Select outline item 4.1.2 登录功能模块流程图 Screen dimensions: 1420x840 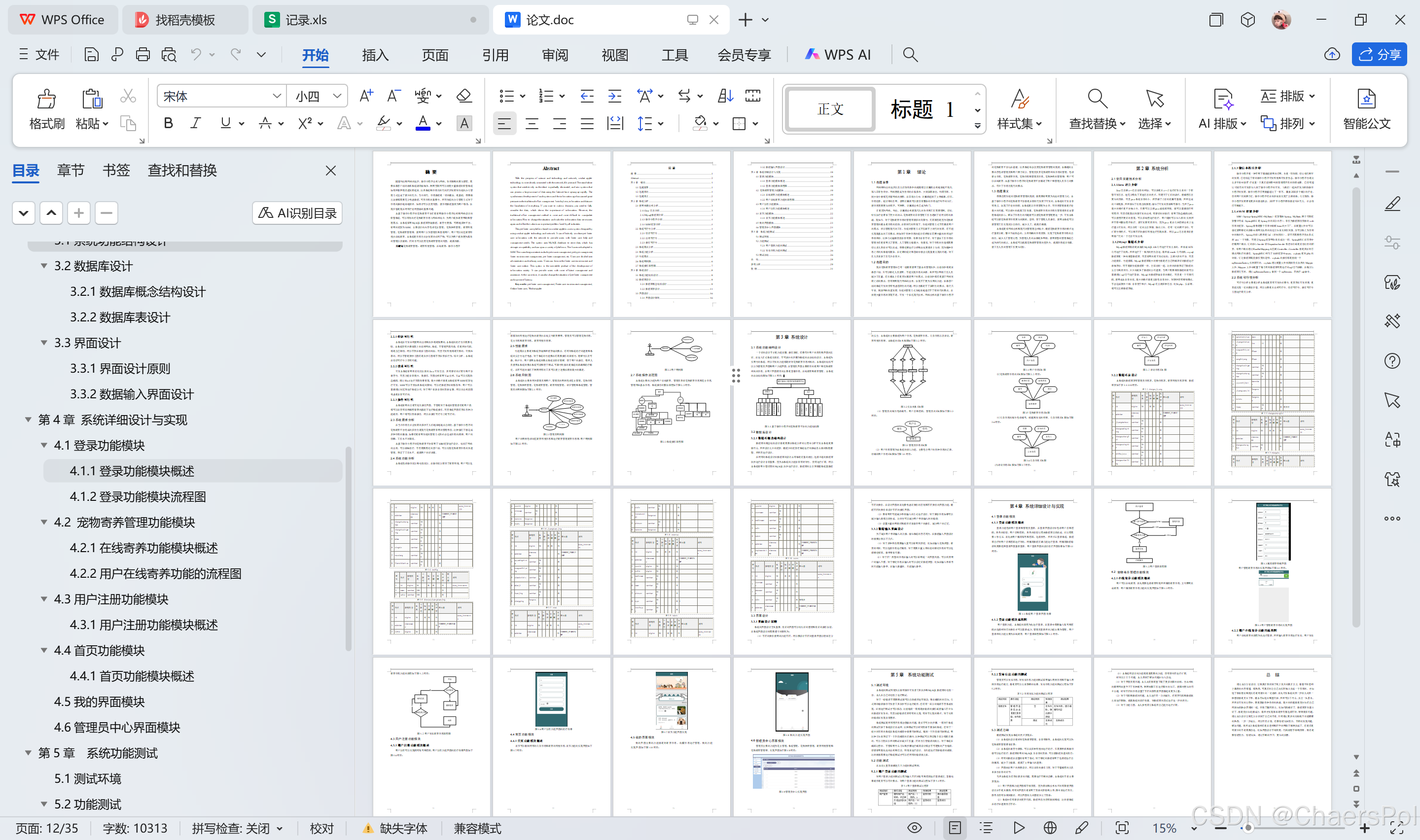point(138,496)
